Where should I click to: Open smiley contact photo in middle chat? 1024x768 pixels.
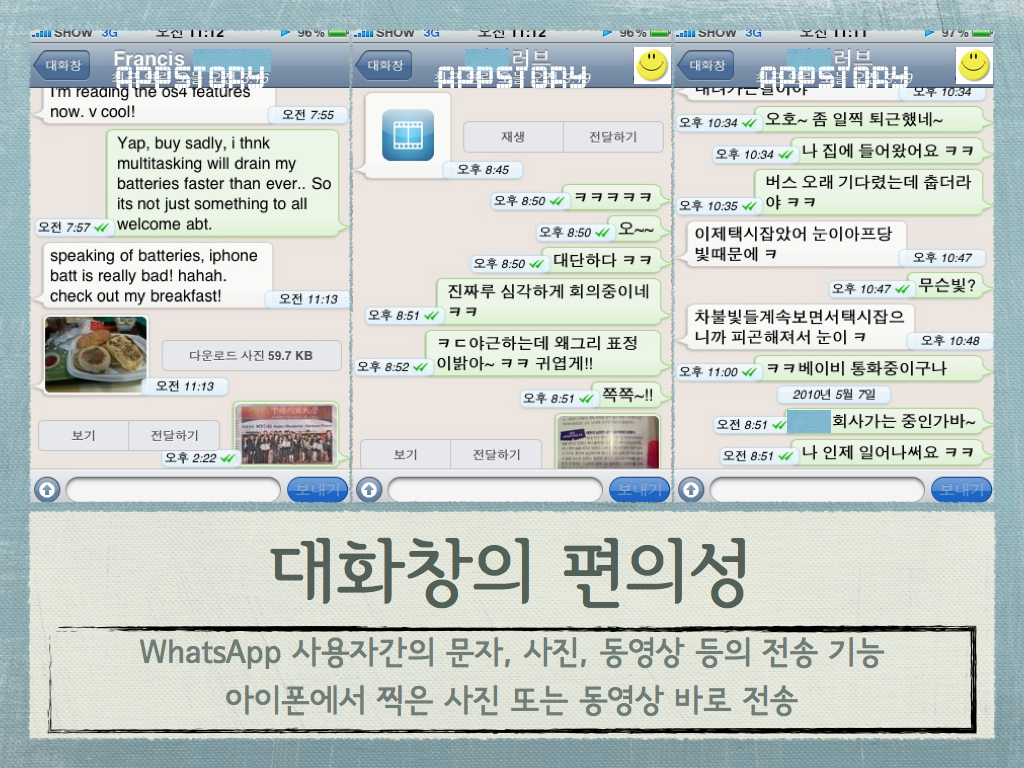[652, 65]
